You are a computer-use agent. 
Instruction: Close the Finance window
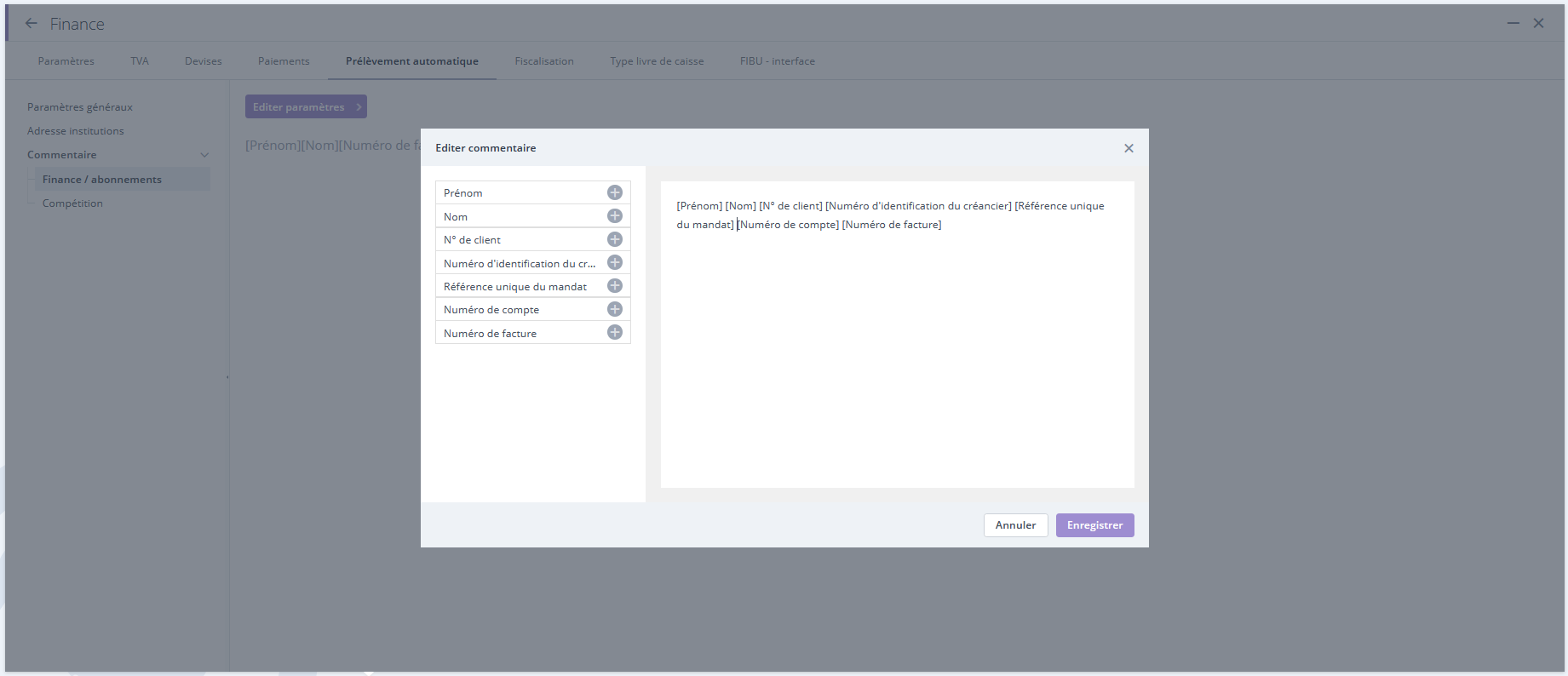coord(1538,24)
